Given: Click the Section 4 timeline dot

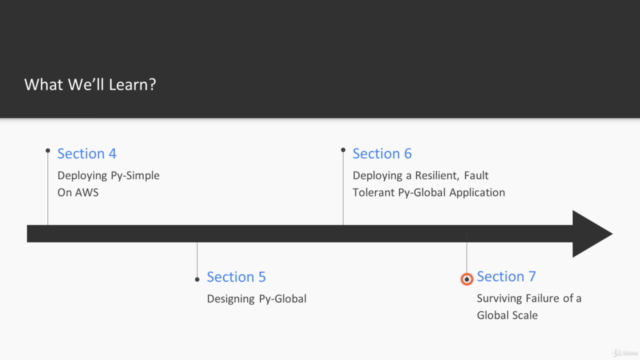Looking at the screenshot, I should [48, 151].
